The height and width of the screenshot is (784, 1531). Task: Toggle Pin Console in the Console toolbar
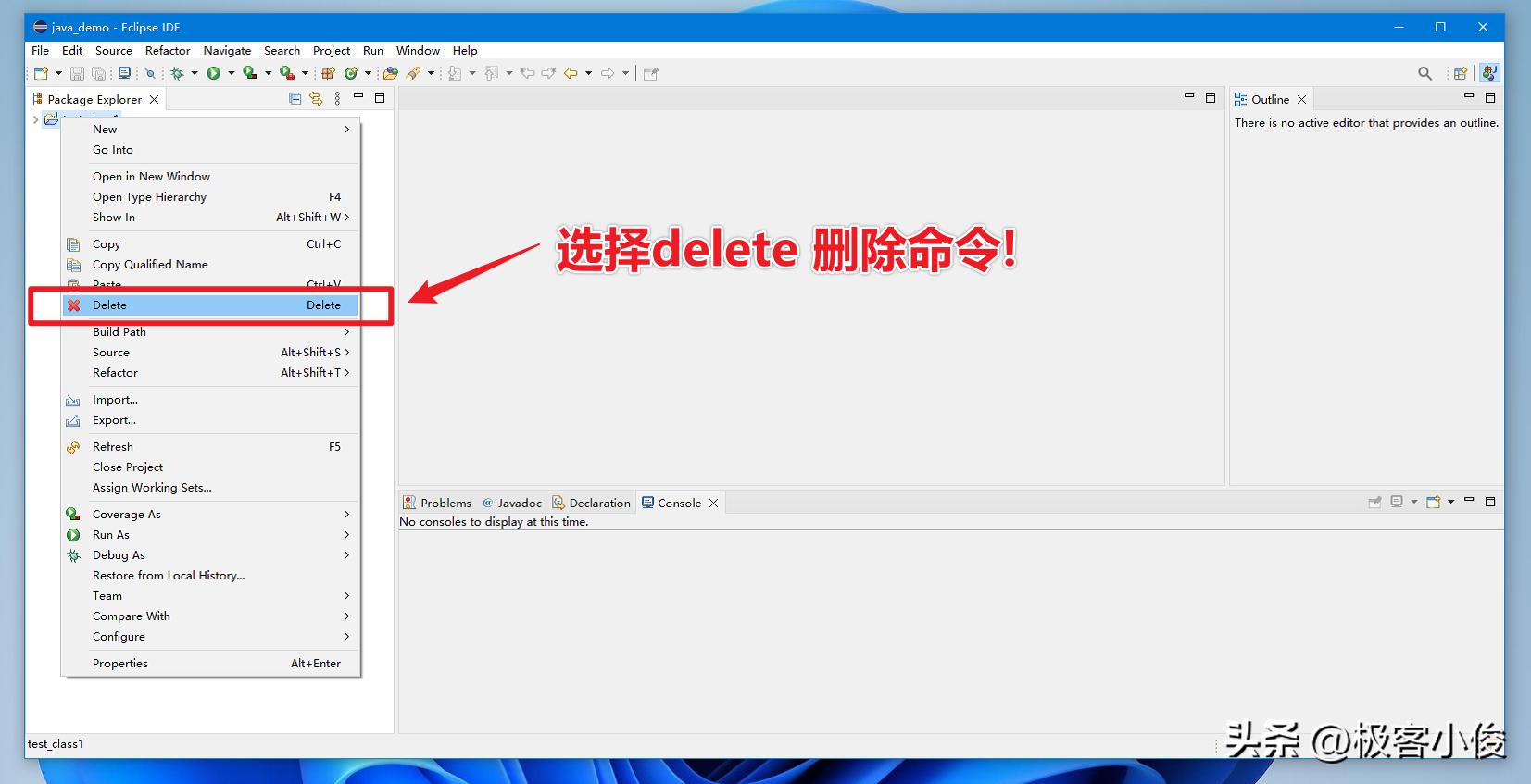click(1375, 502)
